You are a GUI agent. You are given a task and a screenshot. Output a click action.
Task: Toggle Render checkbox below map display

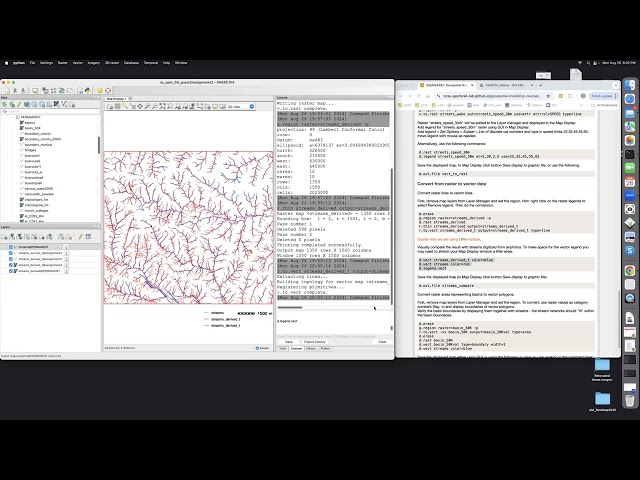coord(257,348)
